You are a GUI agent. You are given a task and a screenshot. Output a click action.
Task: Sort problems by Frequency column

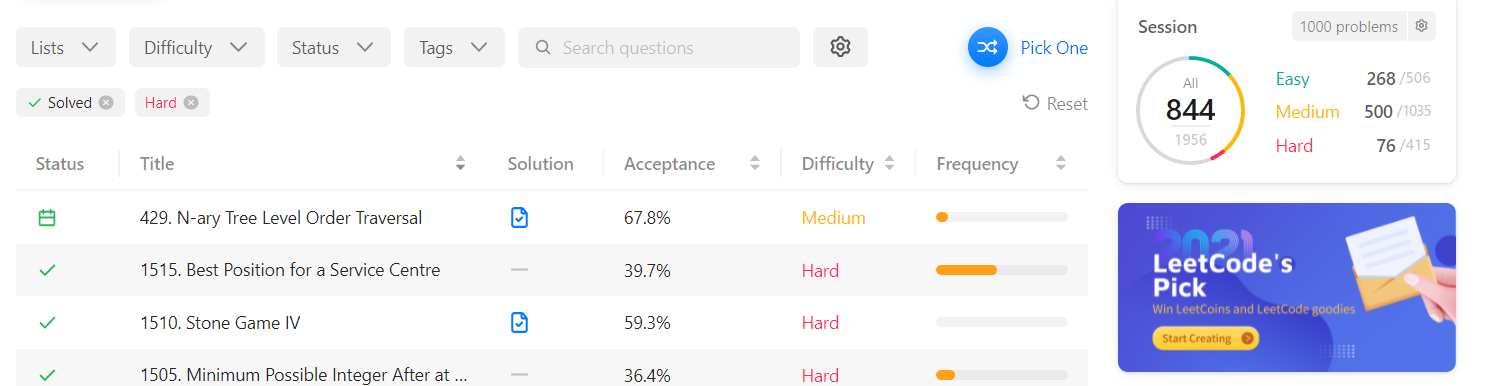click(1061, 163)
